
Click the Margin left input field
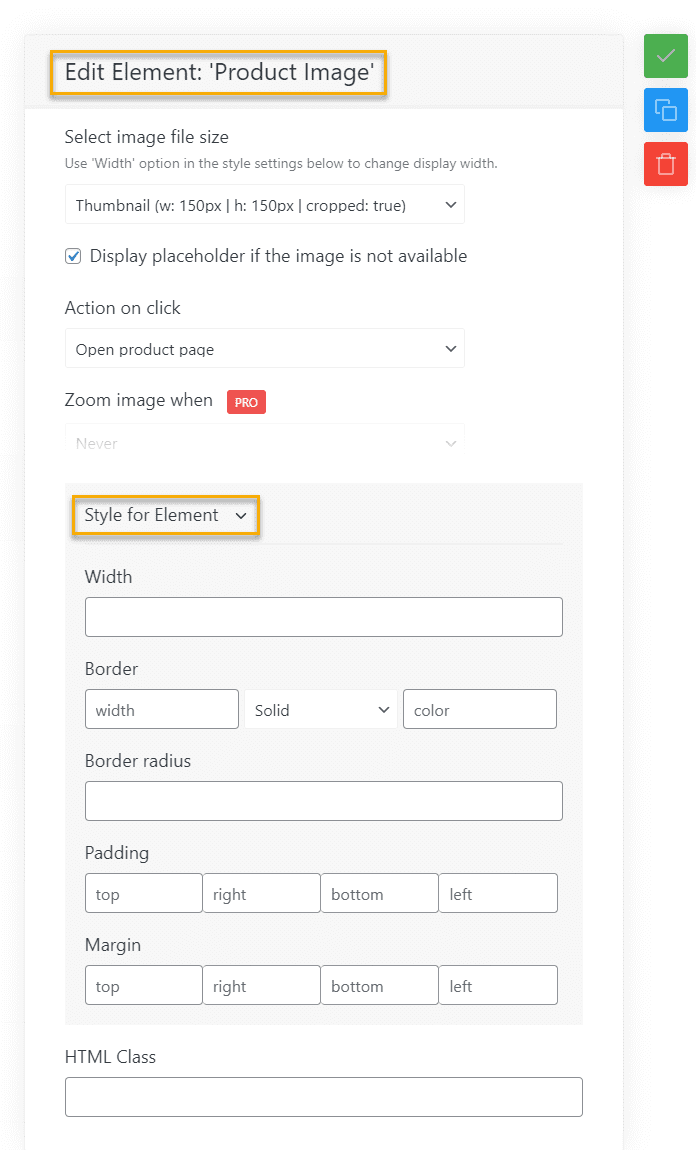(x=498, y=985)
